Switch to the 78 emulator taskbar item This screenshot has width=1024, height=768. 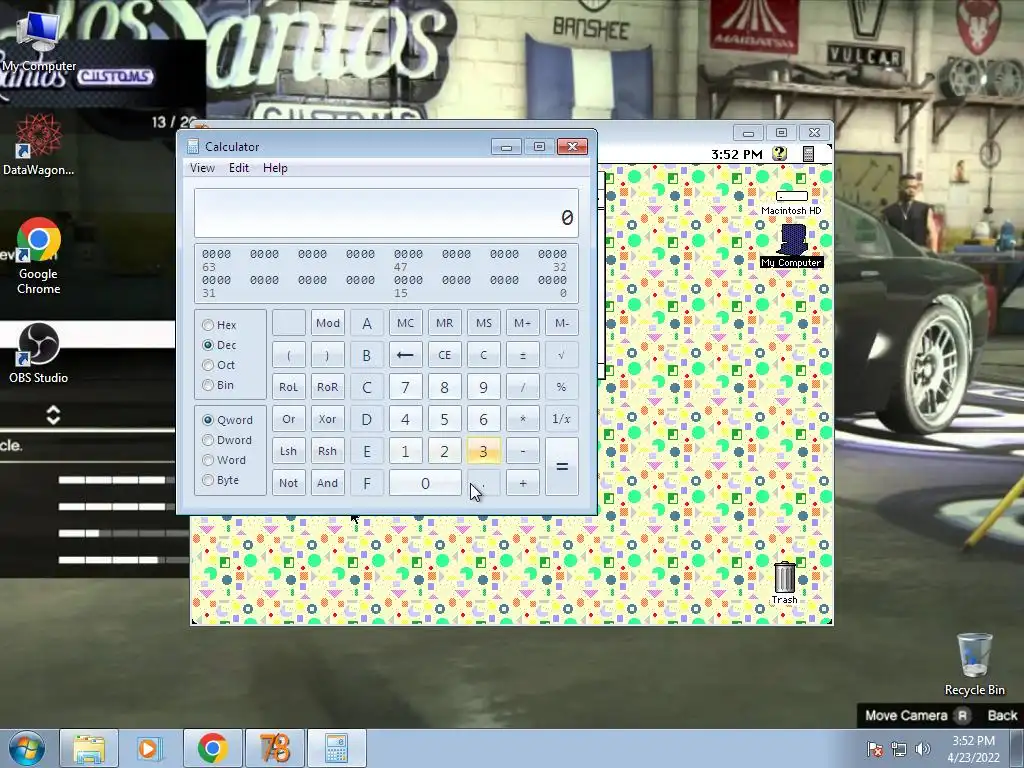(x=274, y=748)
